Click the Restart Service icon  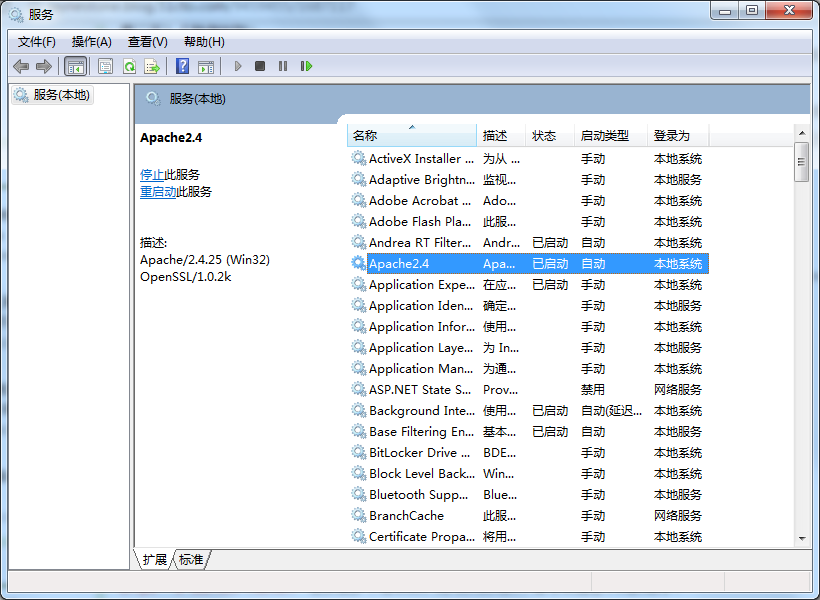coord(306,66)
